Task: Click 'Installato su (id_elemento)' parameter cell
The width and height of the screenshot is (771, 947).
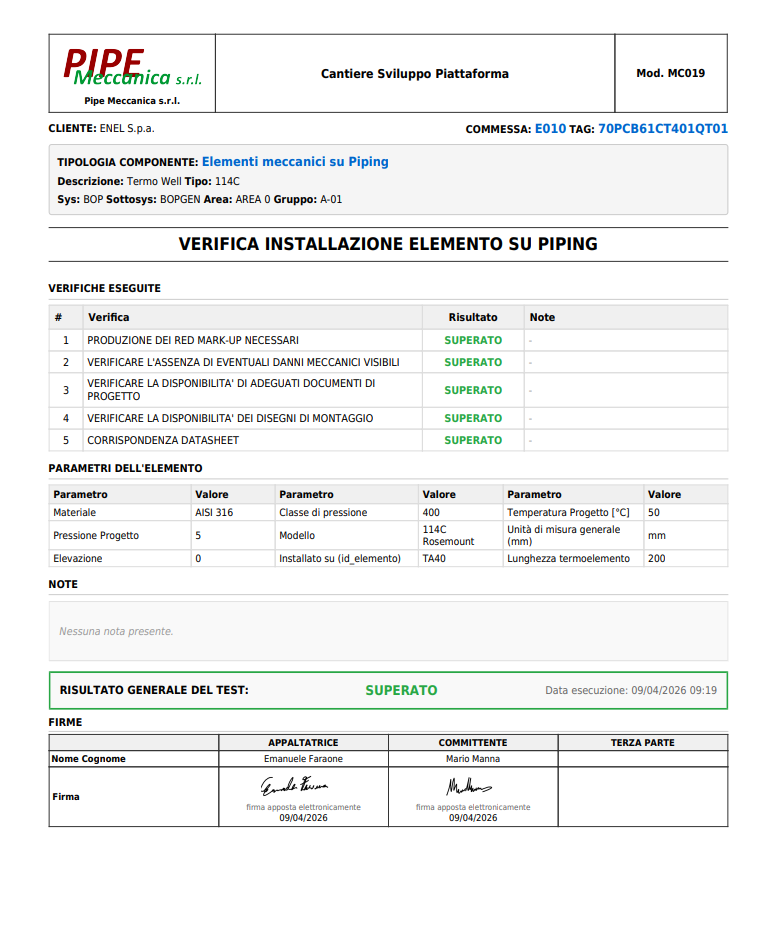Action: (346, 558)
